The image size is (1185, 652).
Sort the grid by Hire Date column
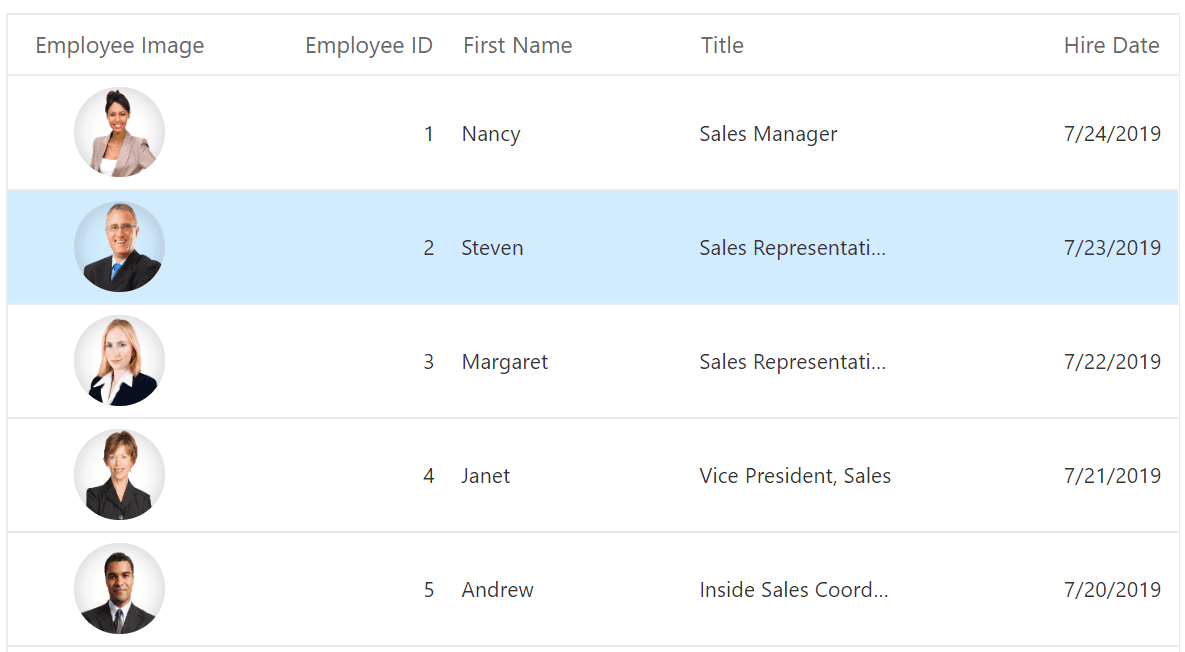1112,45
